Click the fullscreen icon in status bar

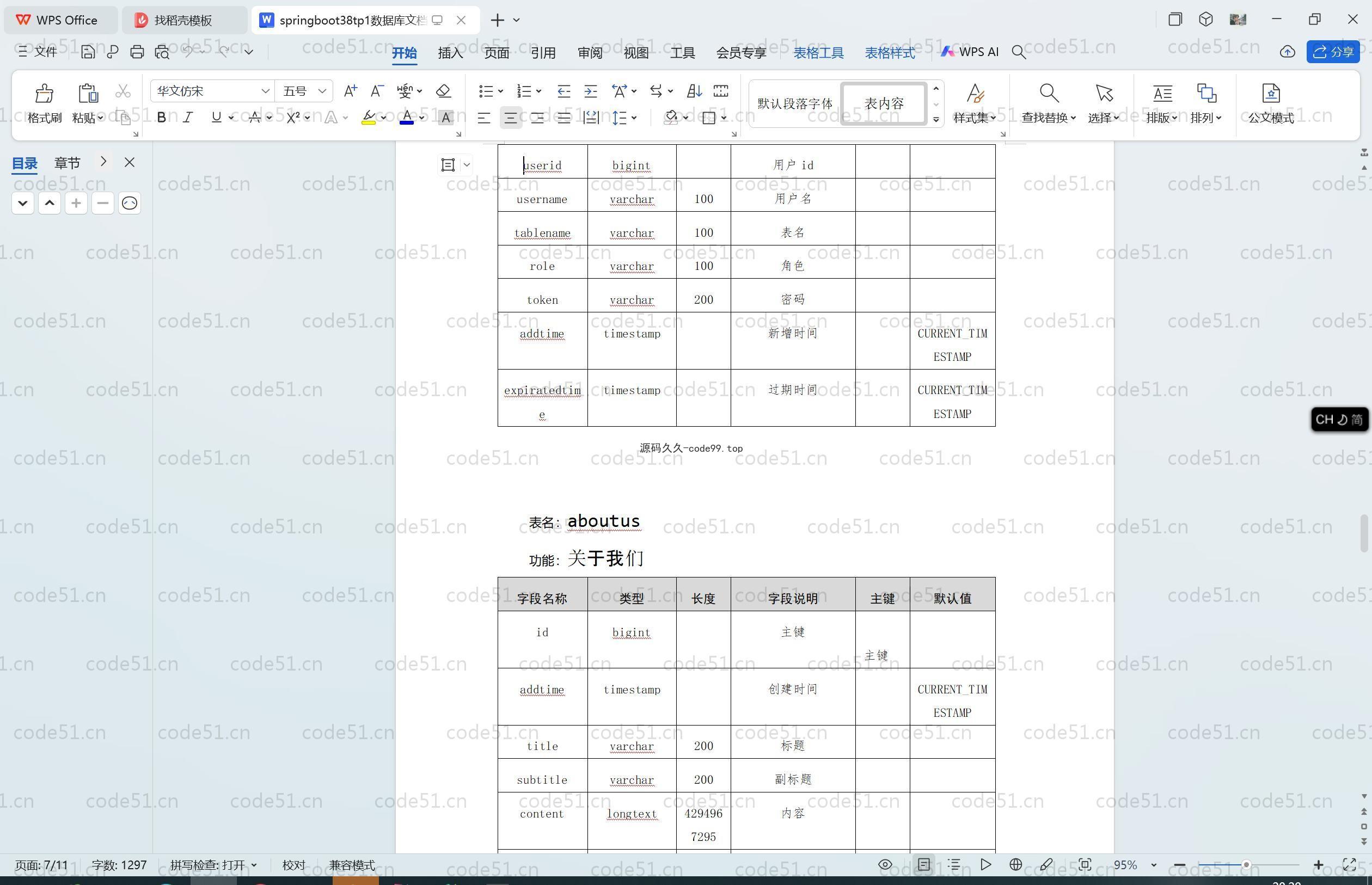(x=1349, y=864)
